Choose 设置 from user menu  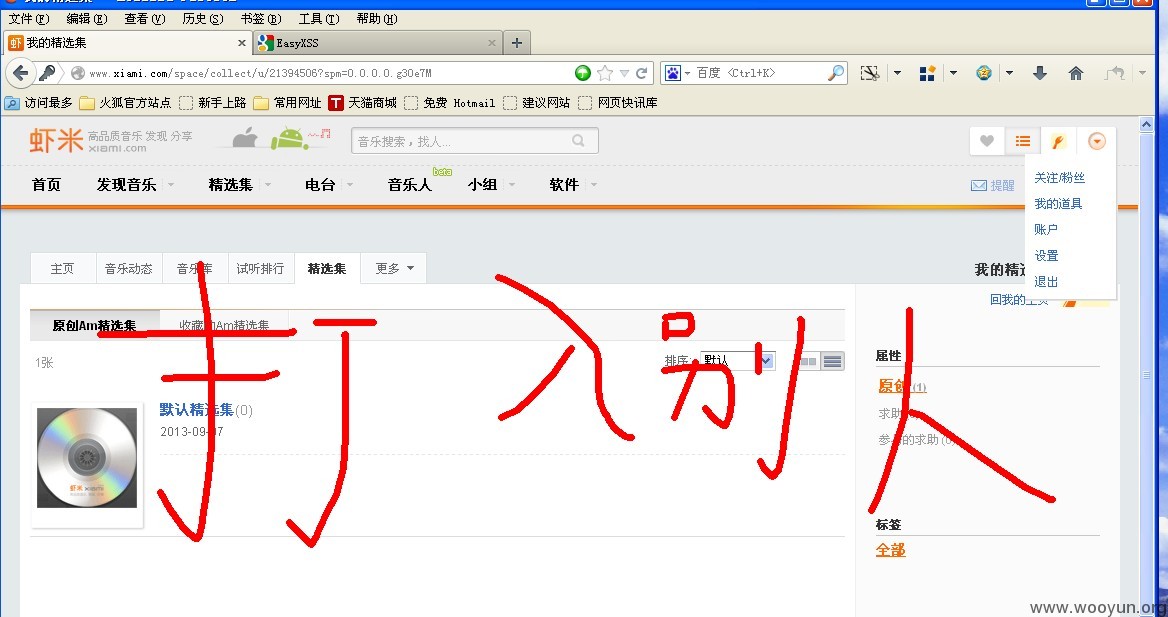click(x=1046, y=256)
